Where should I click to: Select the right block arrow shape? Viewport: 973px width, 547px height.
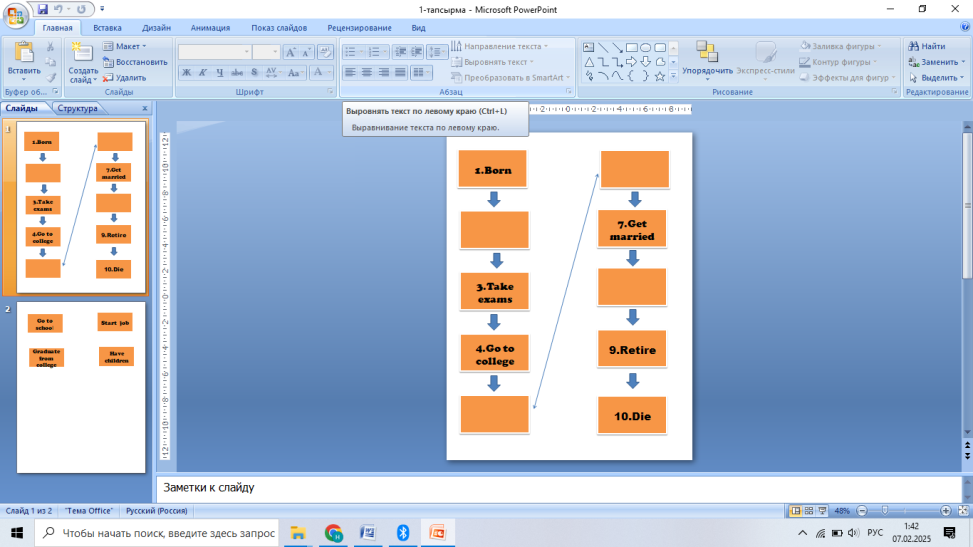[x=632, y=61]
